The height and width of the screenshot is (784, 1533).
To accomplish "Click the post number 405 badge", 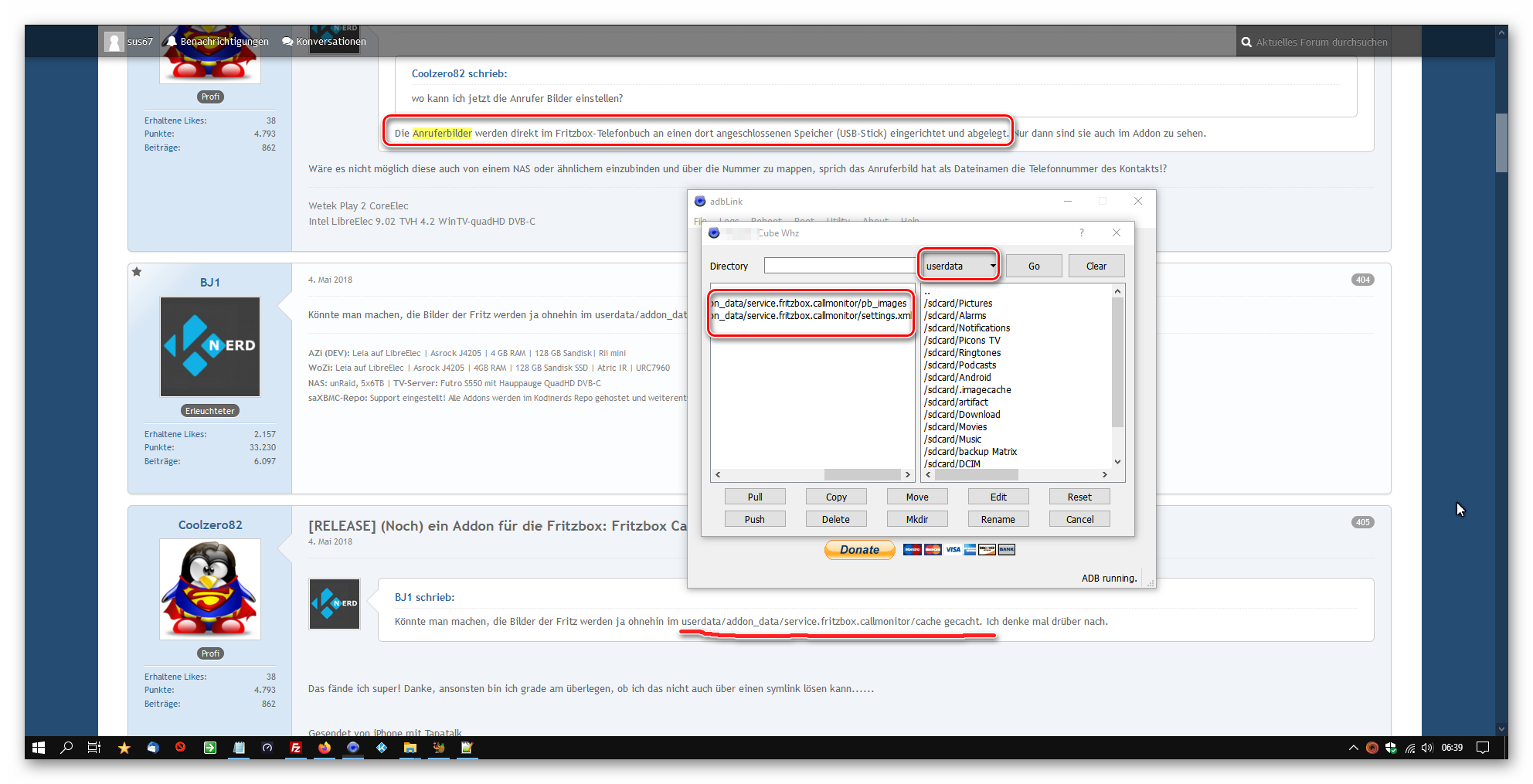I will pos(1362,522).
